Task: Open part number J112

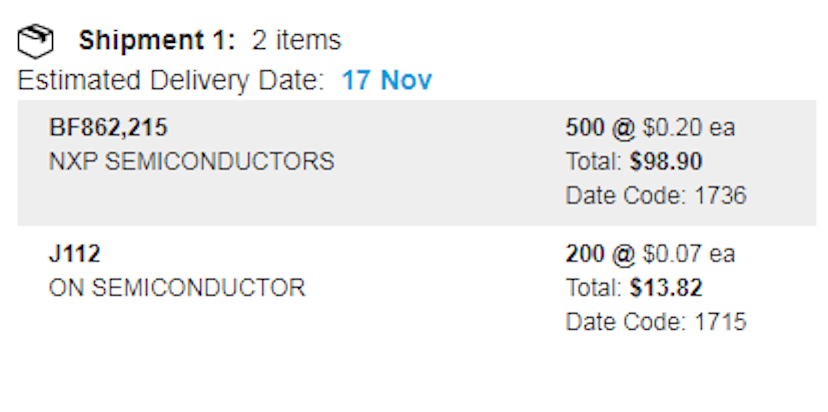Action: (74, 254)
